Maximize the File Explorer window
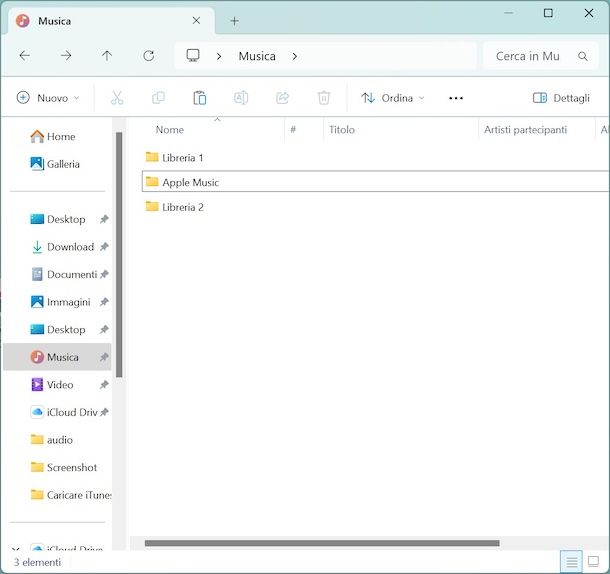The image size is (610, 574). point(548,13)
